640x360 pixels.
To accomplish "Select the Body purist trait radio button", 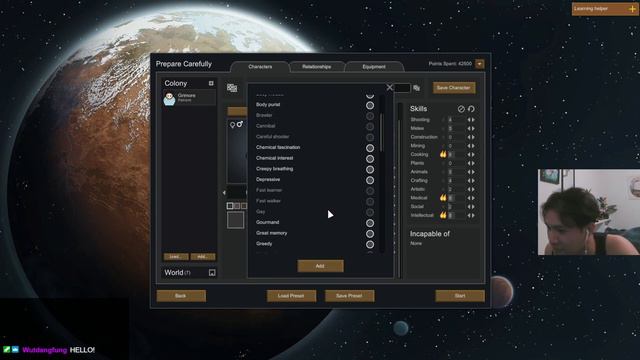I will (x=370, y=105).
